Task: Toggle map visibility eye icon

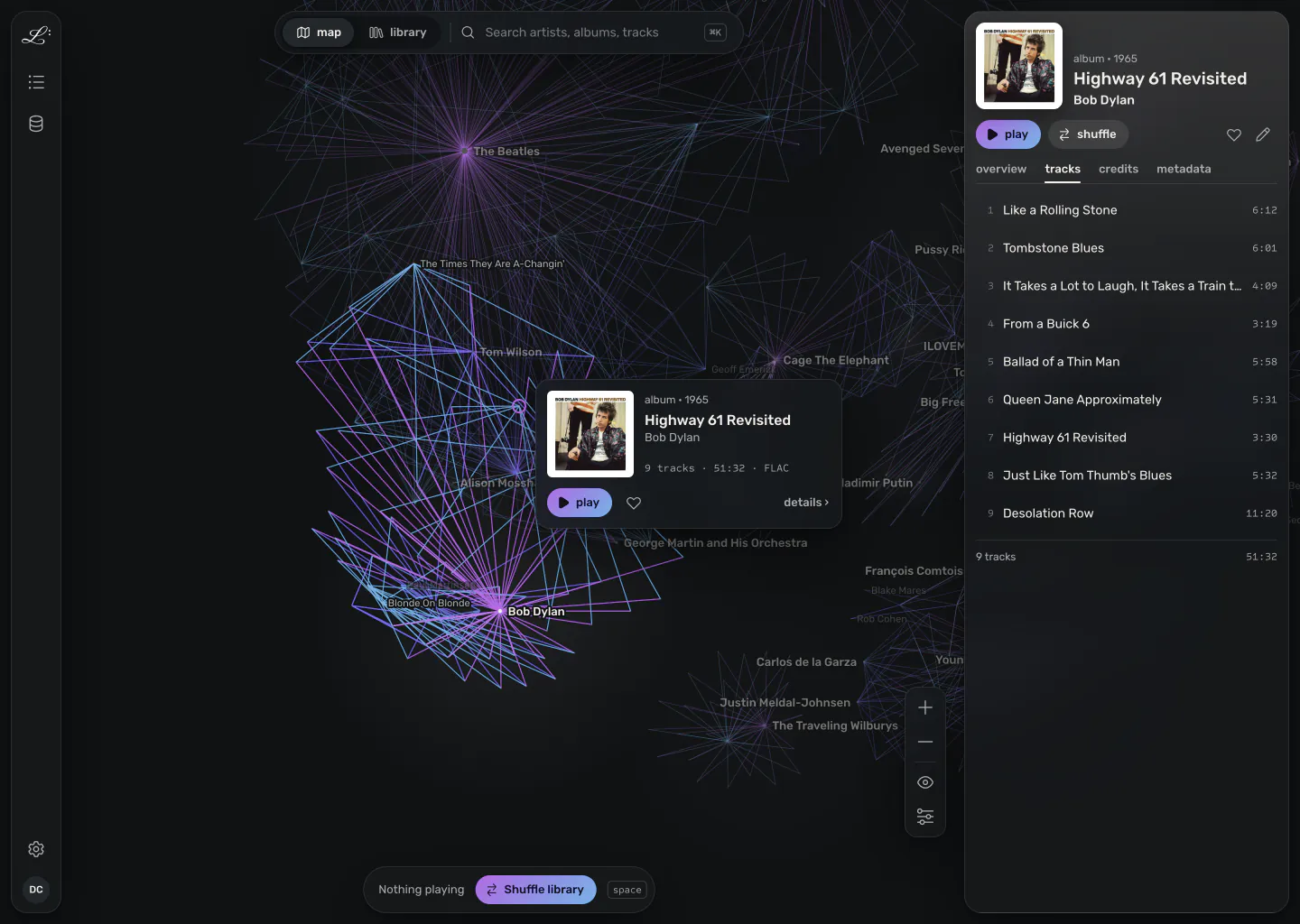Action: tap(925, 782)
